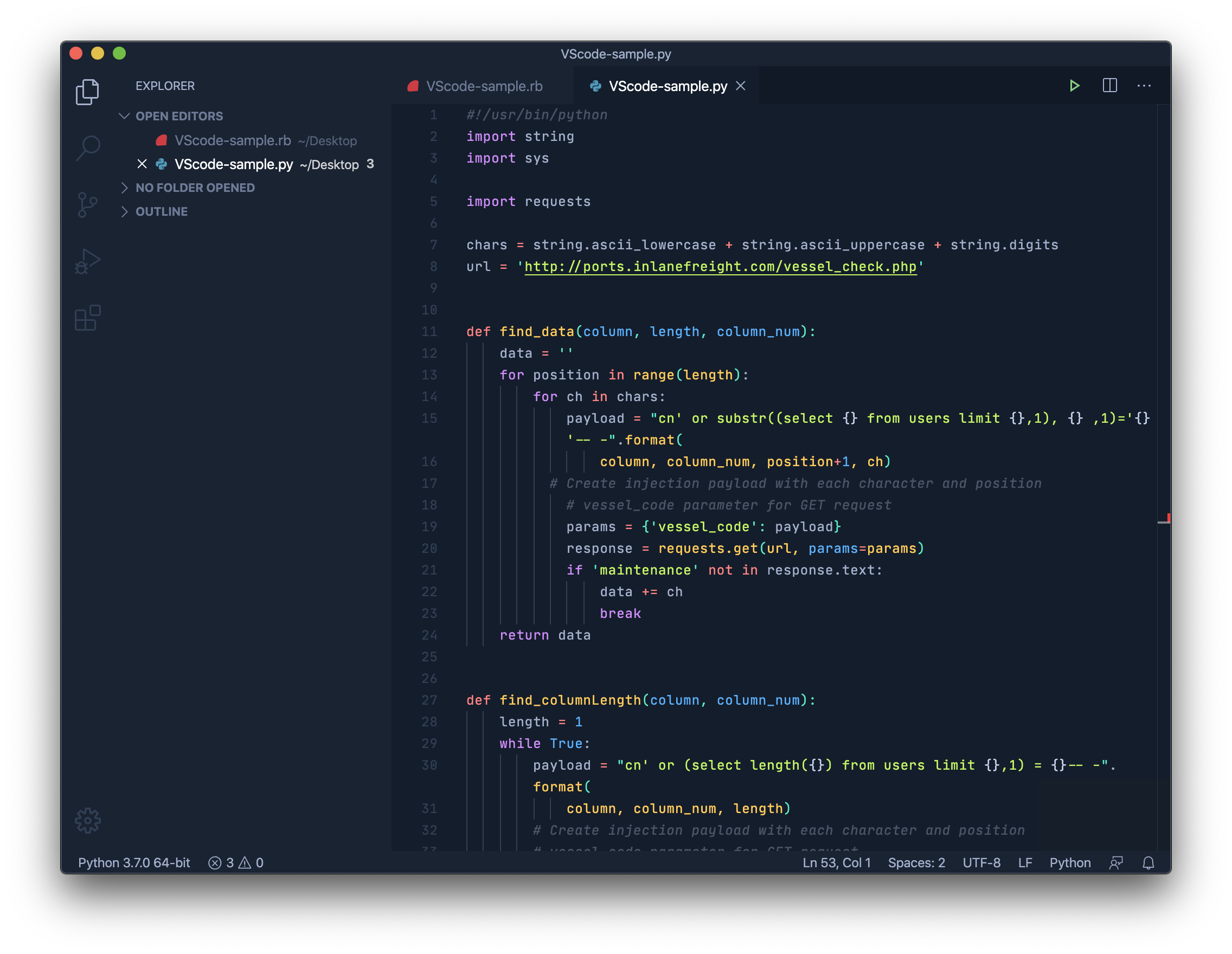Expand the No Folder Opened section
The height and width of the screenshot is (954, 1232).
click(x=124, y=188)
